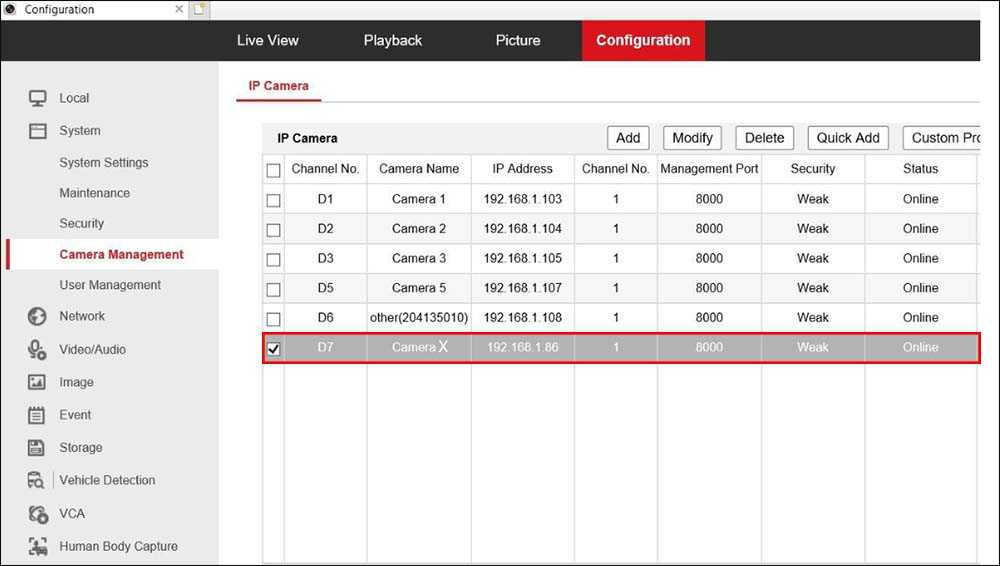Click the Event calendar icon
The height and width of the screenshot is (566, 1000).
click(38, 415)
